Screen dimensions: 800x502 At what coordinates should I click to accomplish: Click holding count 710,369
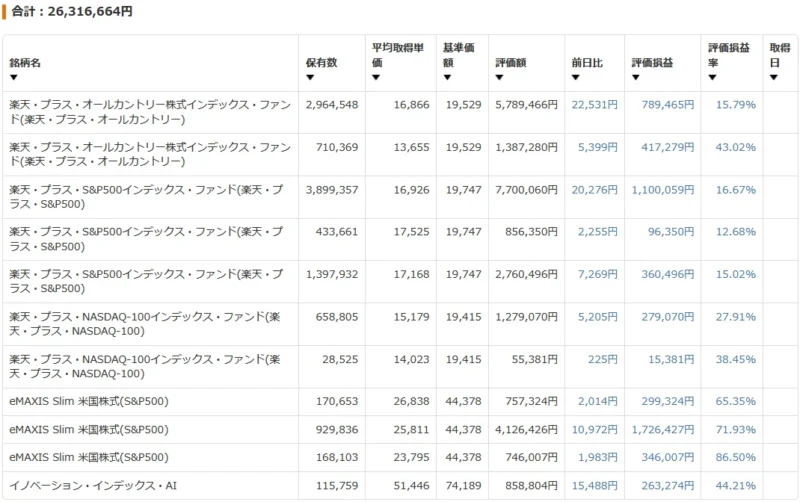[337, 147]
